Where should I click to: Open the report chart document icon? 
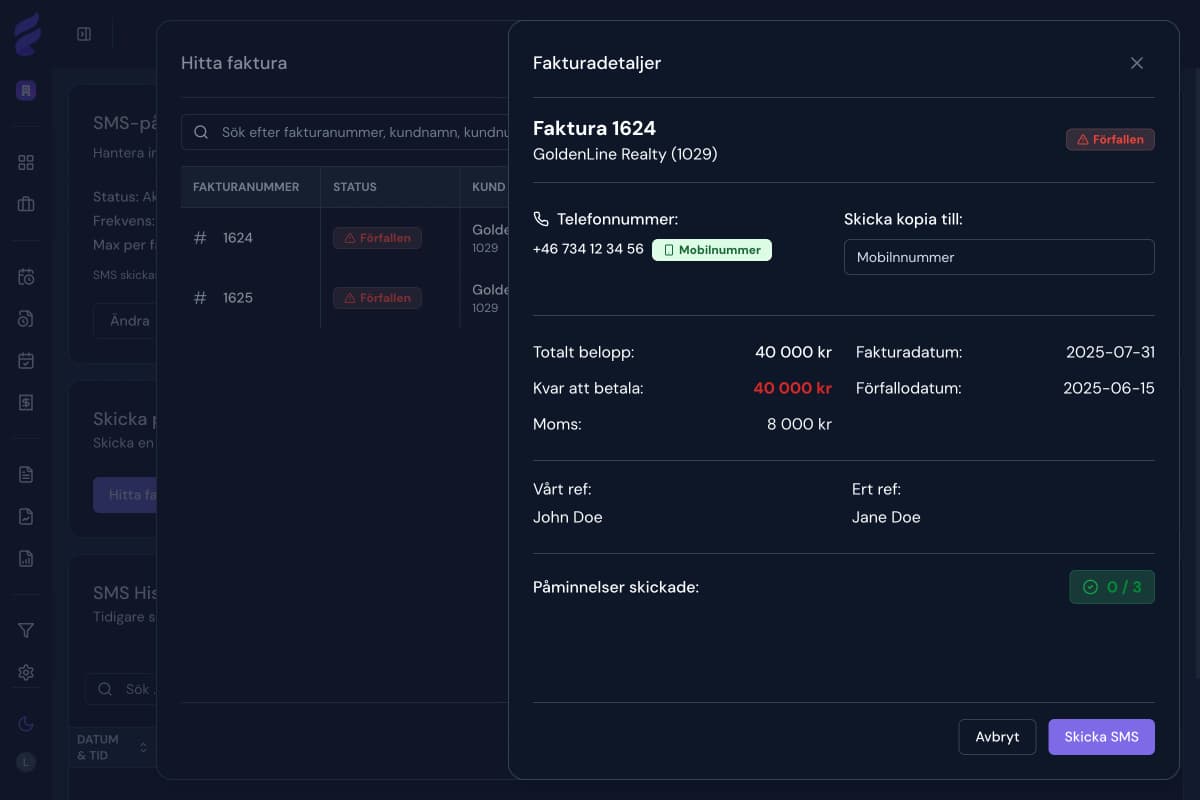[x=26, y=558]
